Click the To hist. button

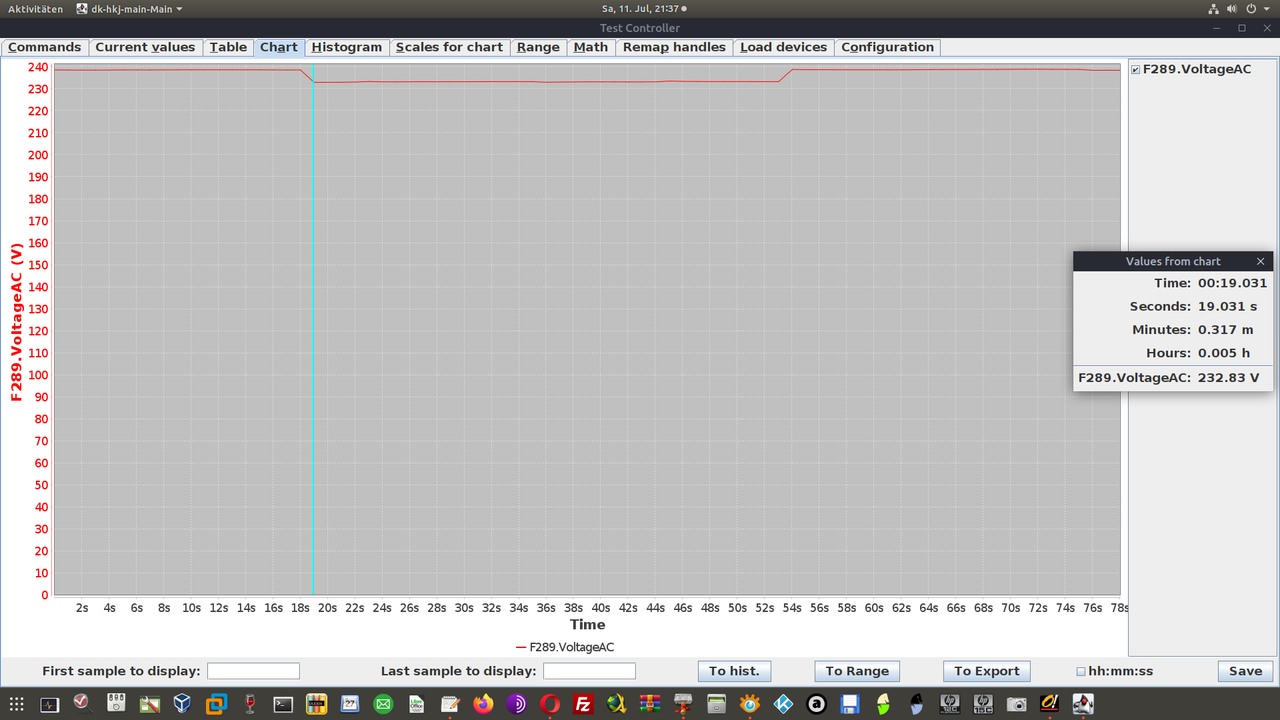(x=735, y=671)
